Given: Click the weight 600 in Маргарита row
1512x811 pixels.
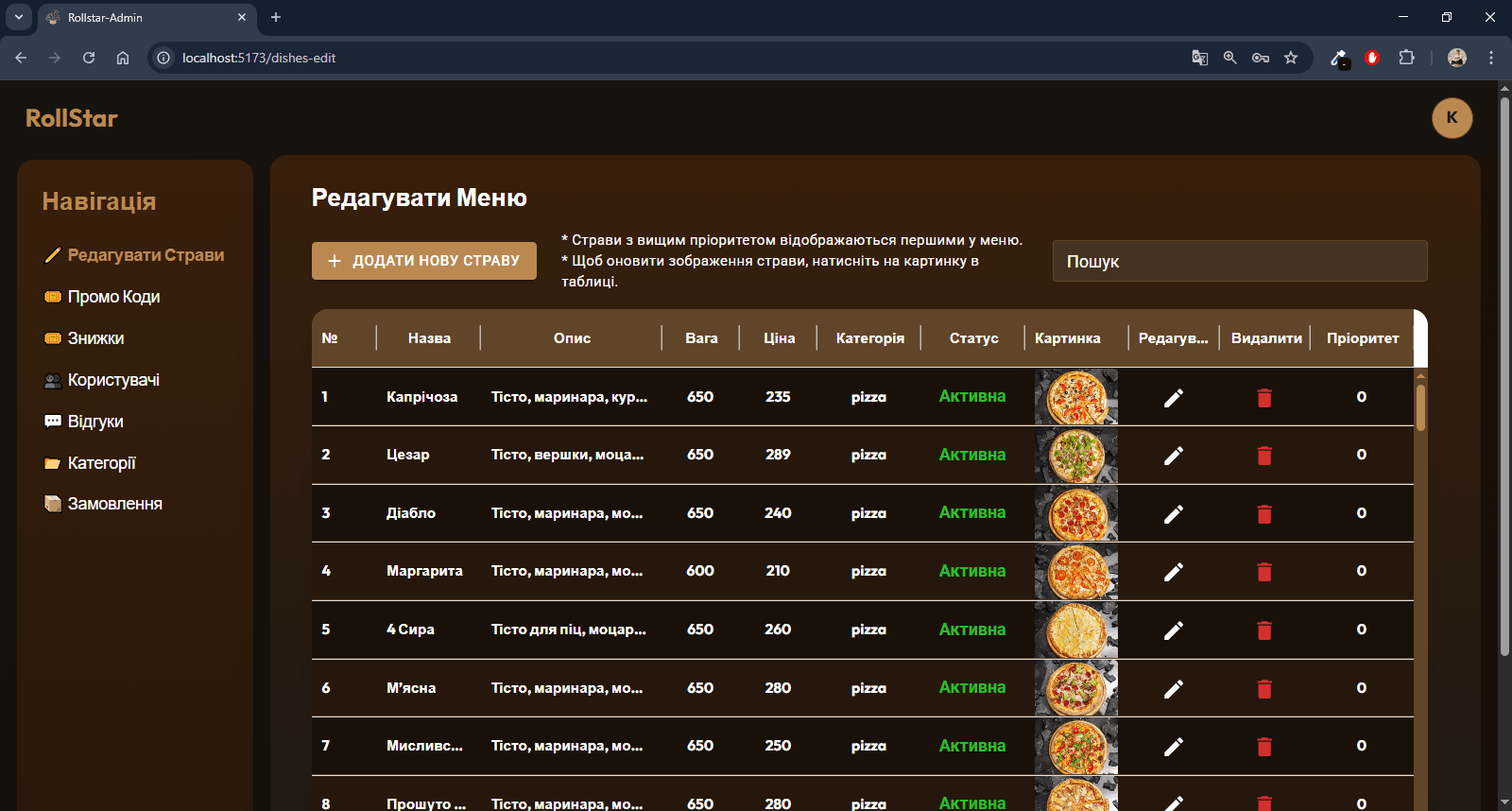Looking at the screenshot, I should (x=700, y=571).
